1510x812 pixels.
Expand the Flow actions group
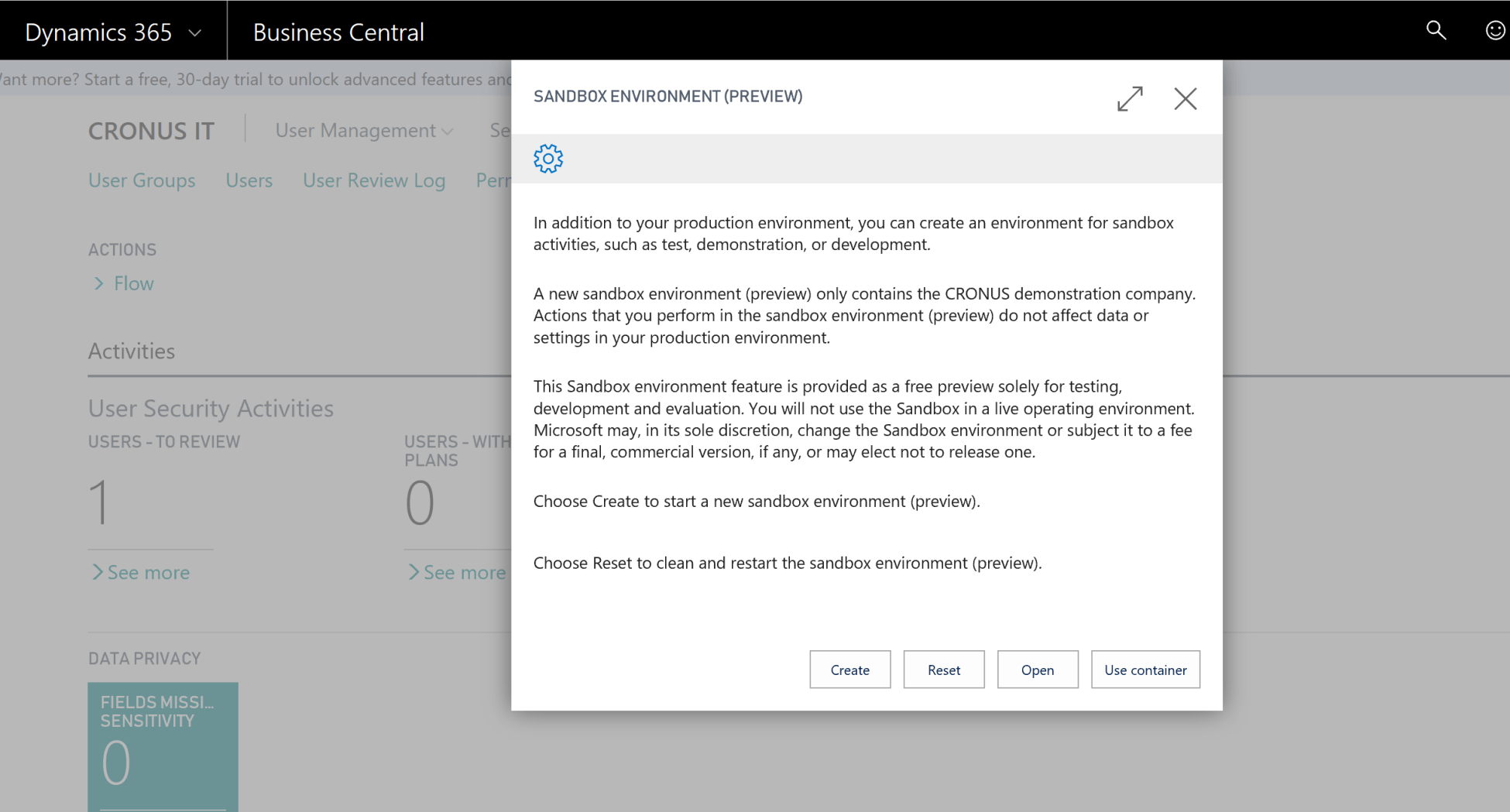tap(124, 283)
